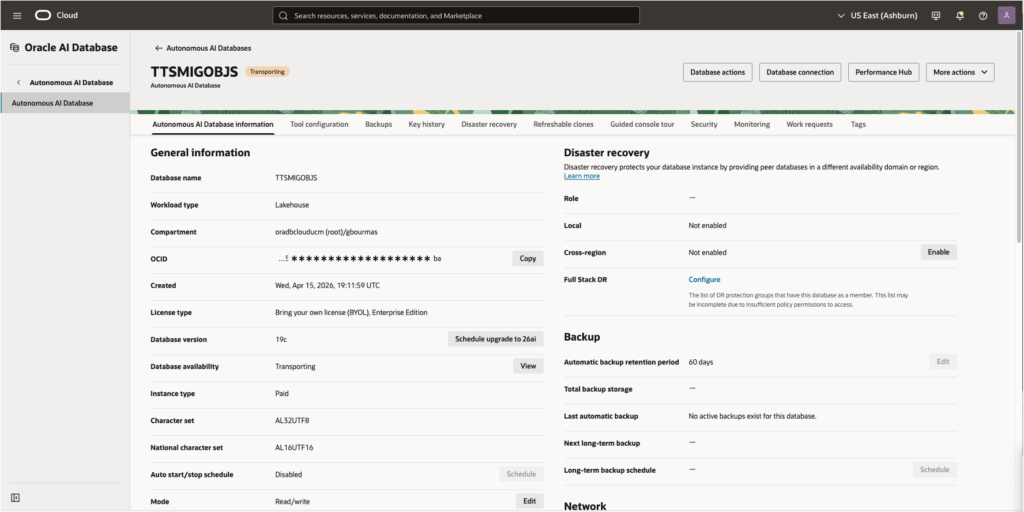Open Learn more disaster recovery link
Viewport: 1024px width, 512px height.
[582, 176]
